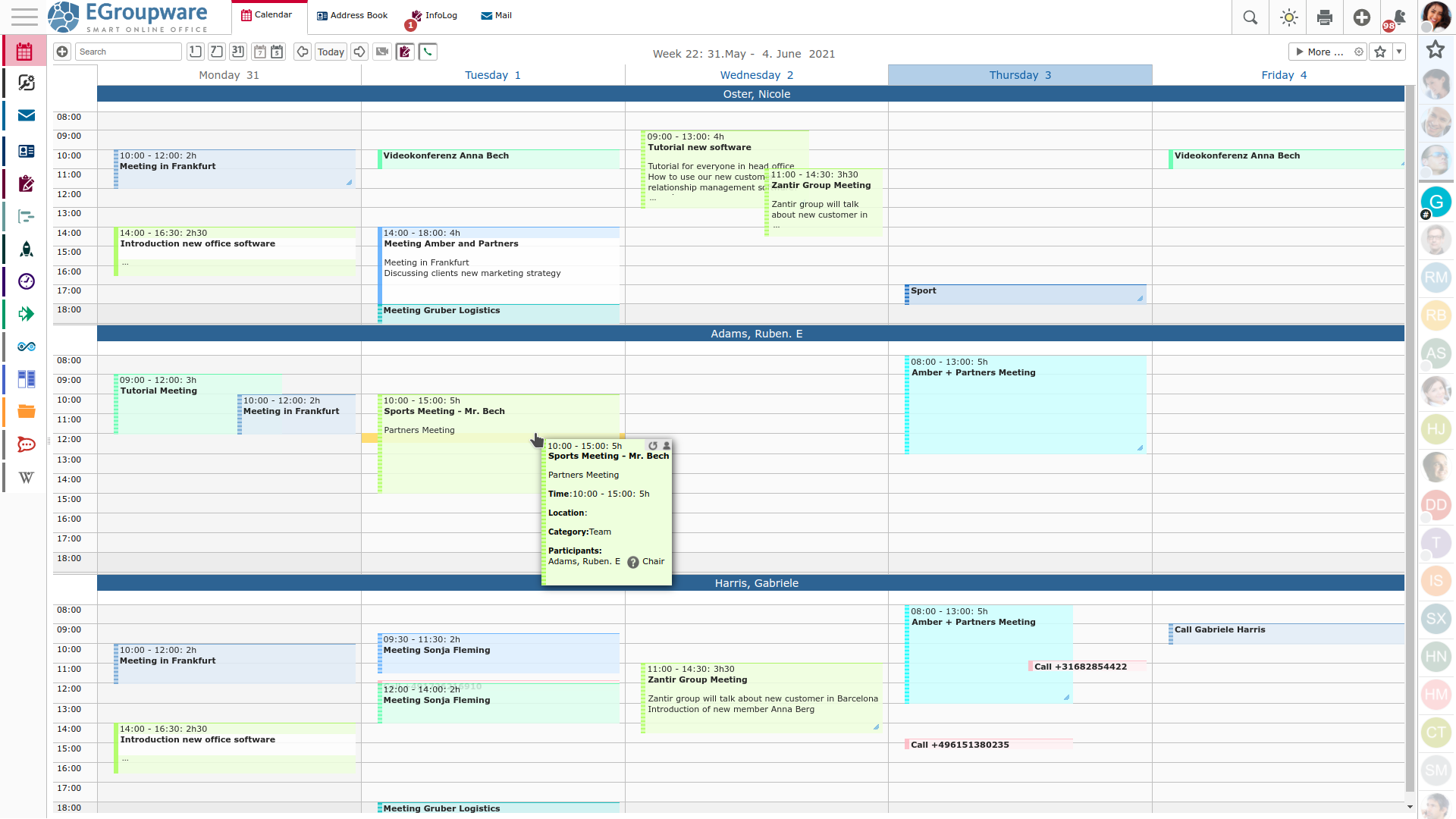This screenshot has height=819, width=1456.
Task: Open the hamburger main menu
Action: click(x=24, y=17)
